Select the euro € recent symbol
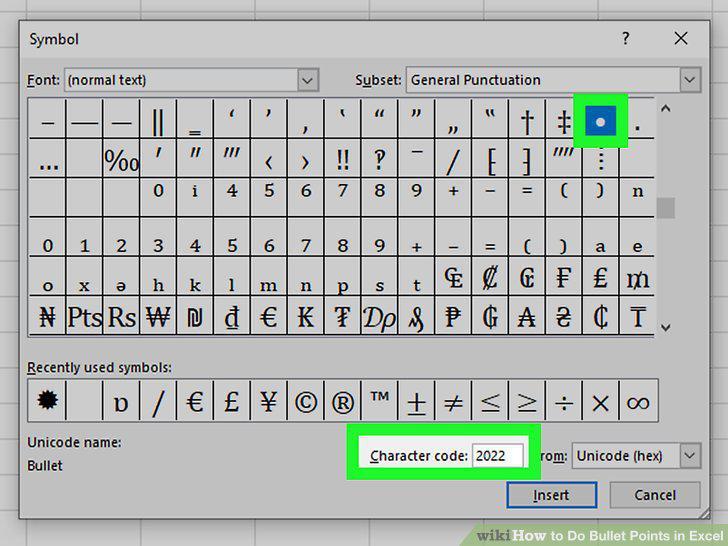Viewport: 728px width, 546px height. [x=195, y=401]
